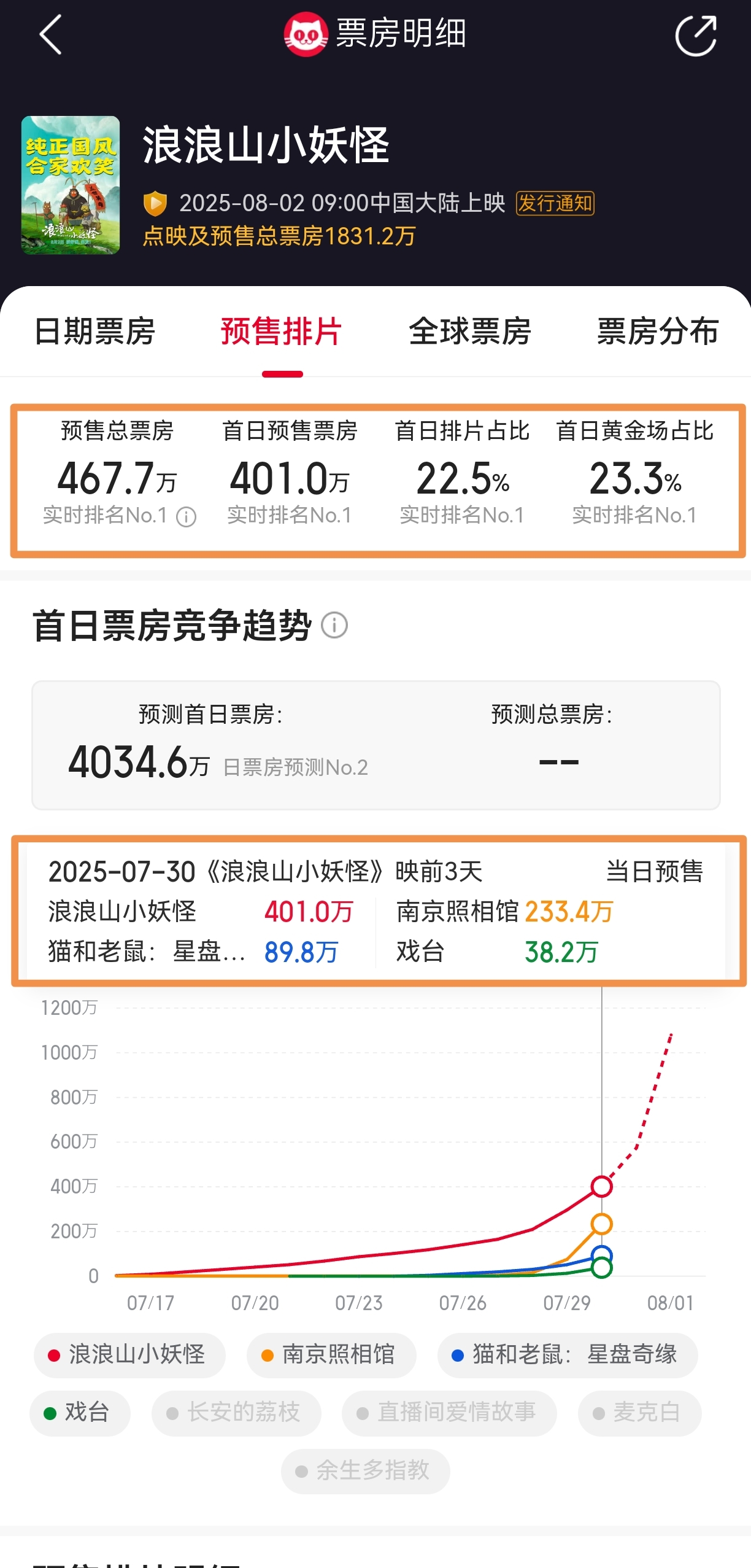The width and height of the screenshot is (751, 1568).
Task: Enable 长安的荔枝 legend chip
Action: tap(236, 1413)
